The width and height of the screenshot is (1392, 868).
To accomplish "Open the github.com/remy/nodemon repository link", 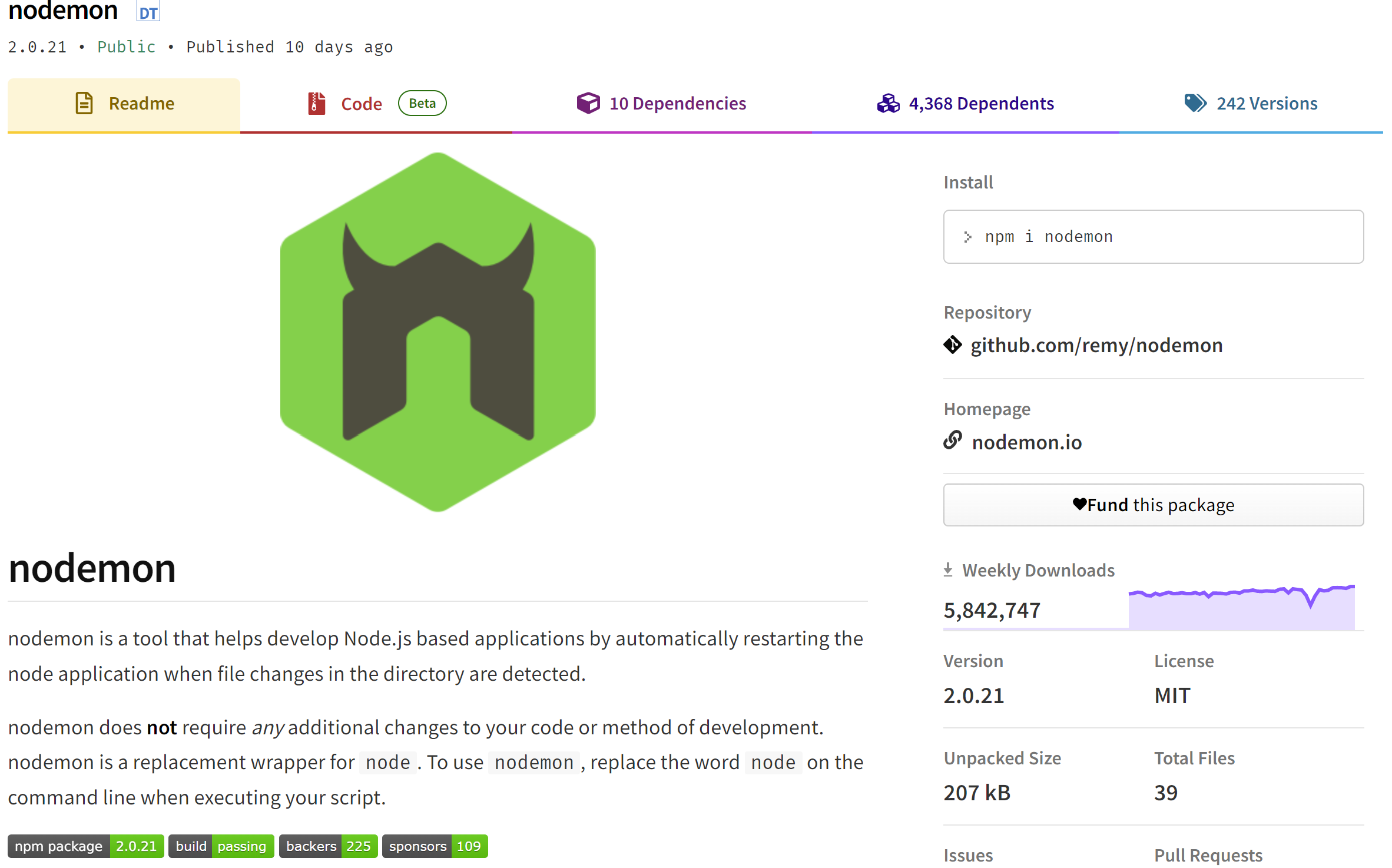I will click(1096, 345).
